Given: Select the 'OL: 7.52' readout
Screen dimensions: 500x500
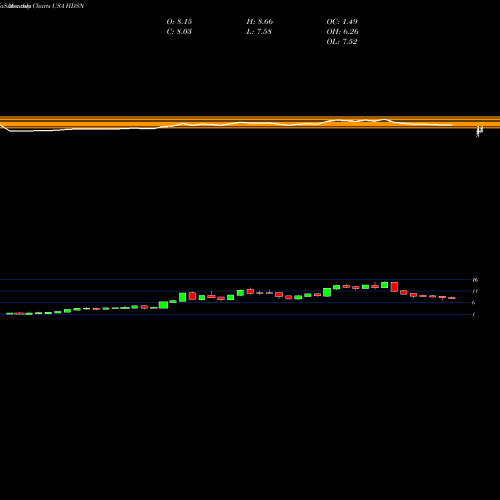Looking at the screenshot, I should pyautogui.click(x=342, y=42).
